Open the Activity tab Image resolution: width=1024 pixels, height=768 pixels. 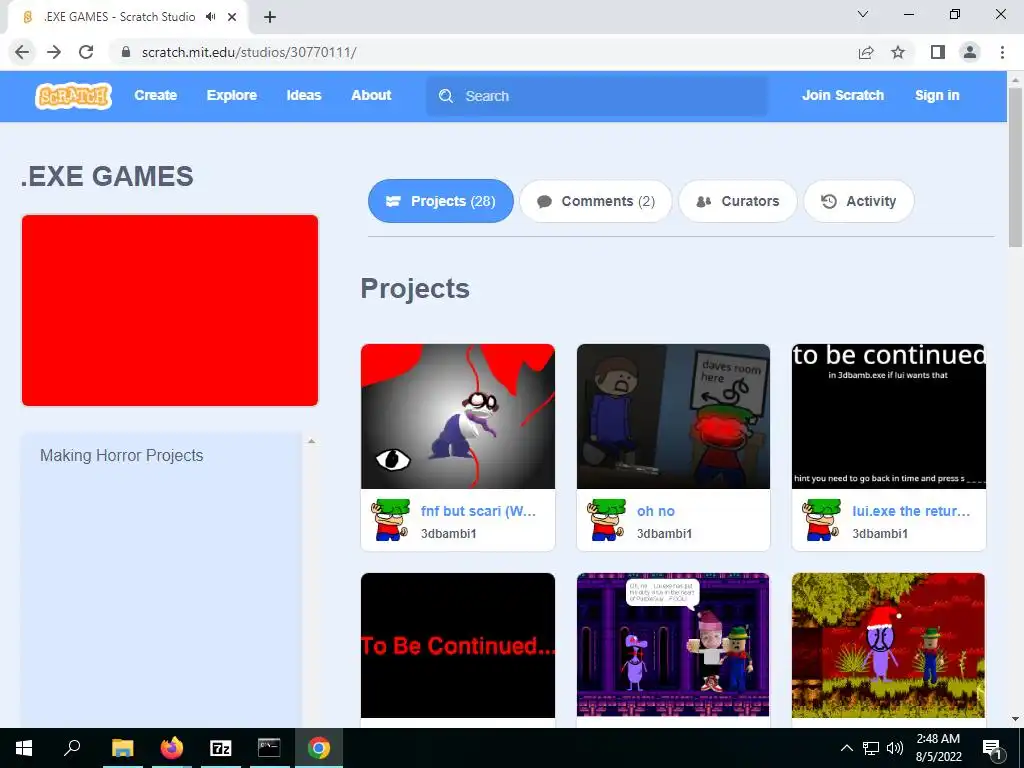[858, 201]
